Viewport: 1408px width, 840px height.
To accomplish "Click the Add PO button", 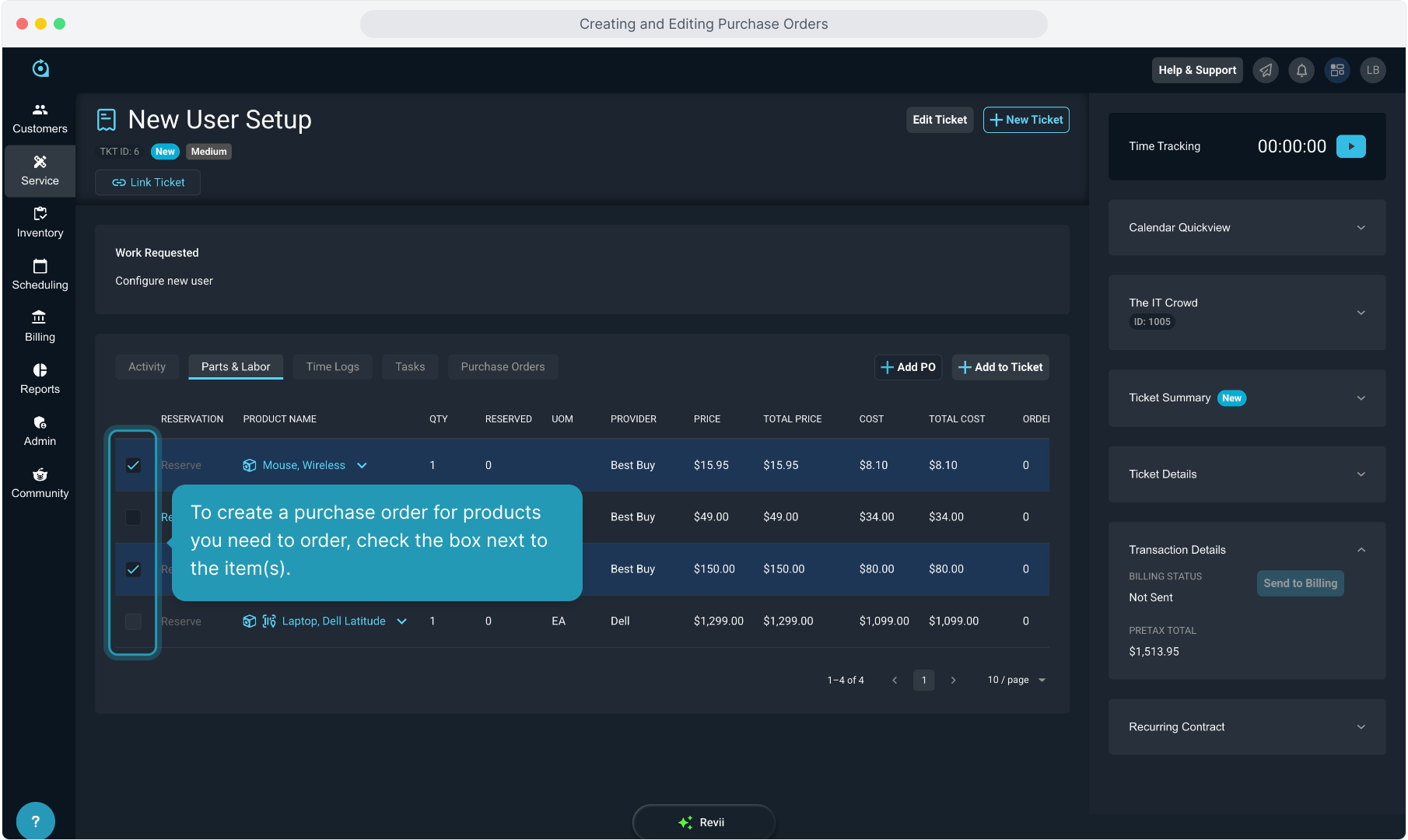I will click(x=908, y=367).
